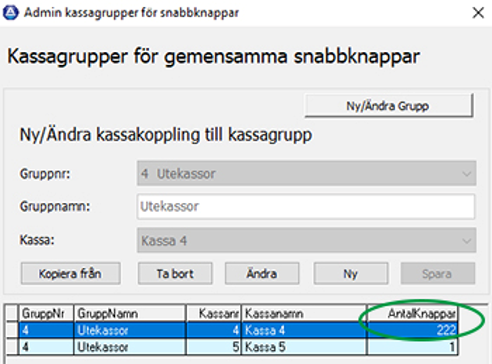492x364 pixels.
Task: Click the Utekassor cell in the Kassa 5 row
Action: point(130,347)
